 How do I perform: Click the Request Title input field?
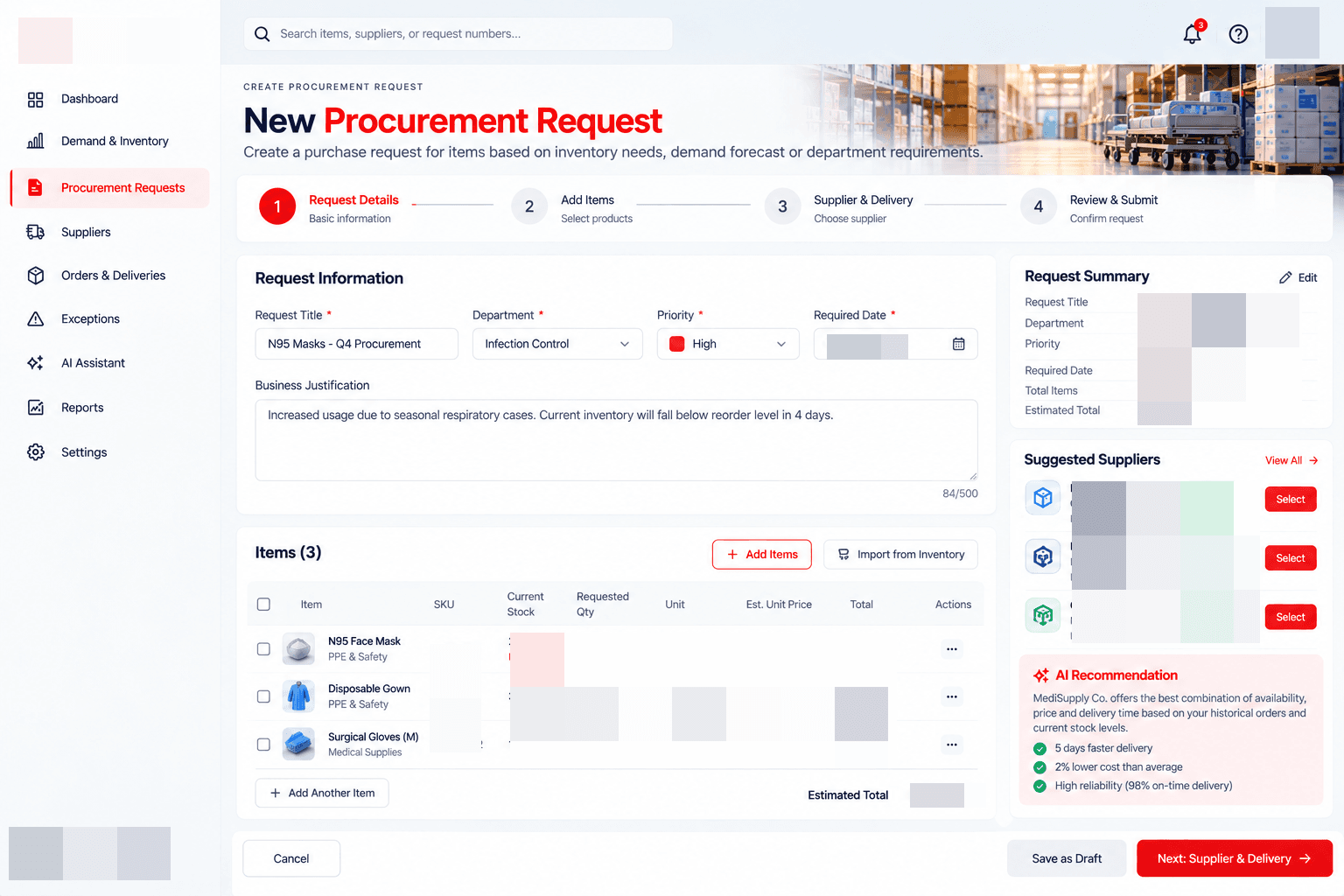356,344
